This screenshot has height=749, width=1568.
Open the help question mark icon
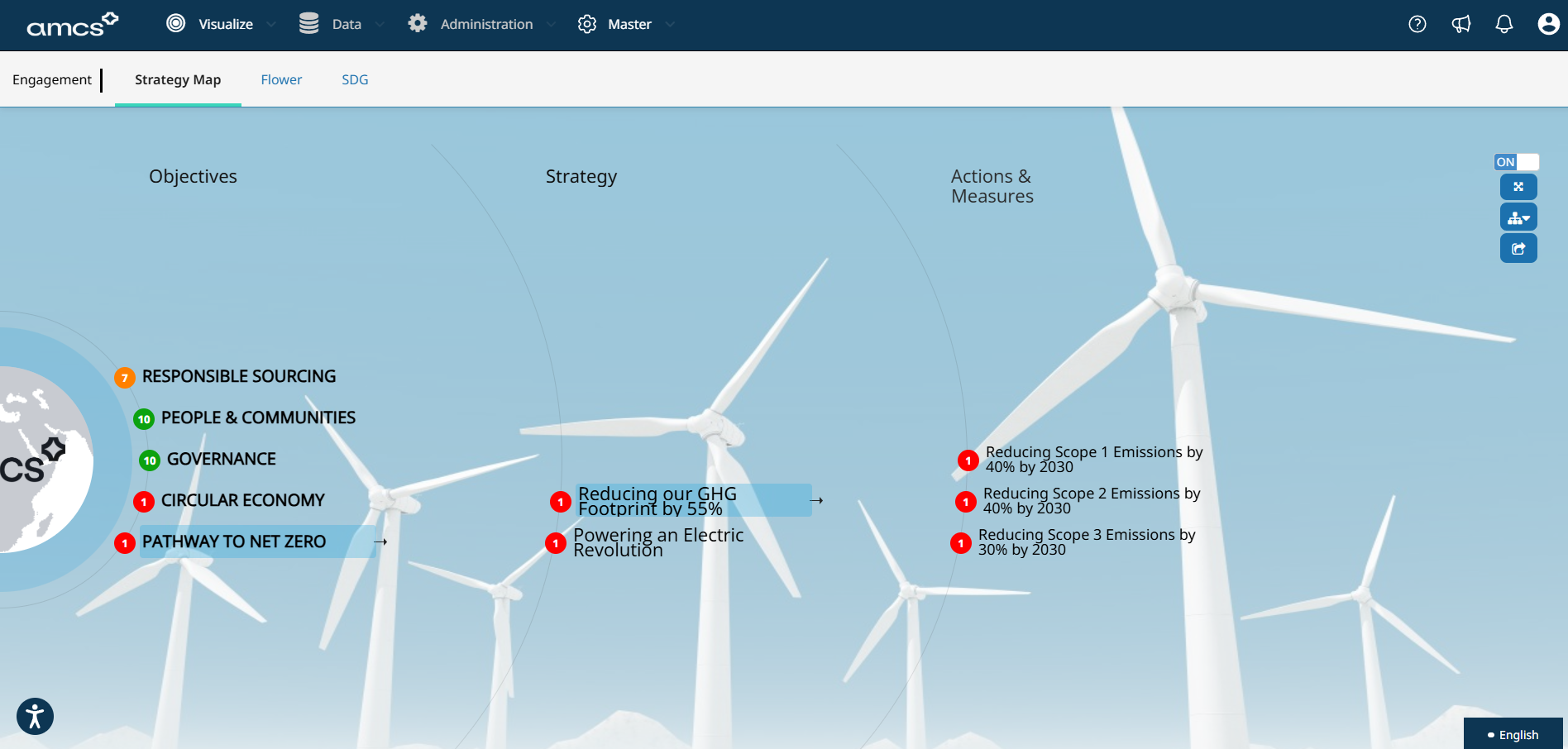point(1417,25)
